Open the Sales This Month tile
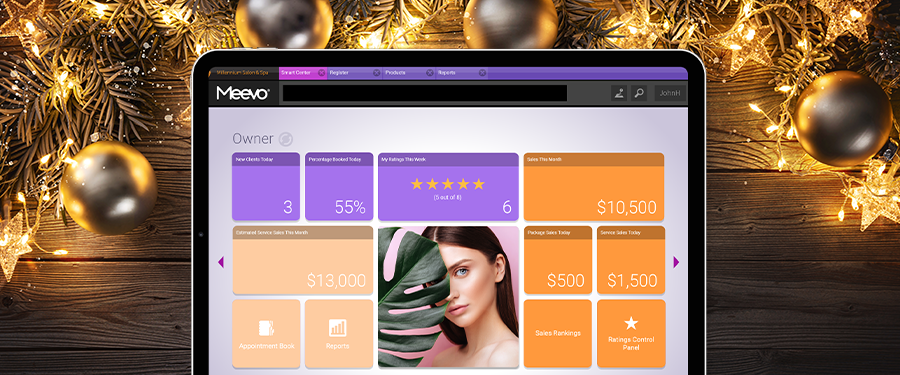The width and height of the screenshot is (900, 375). coord(594,186)
